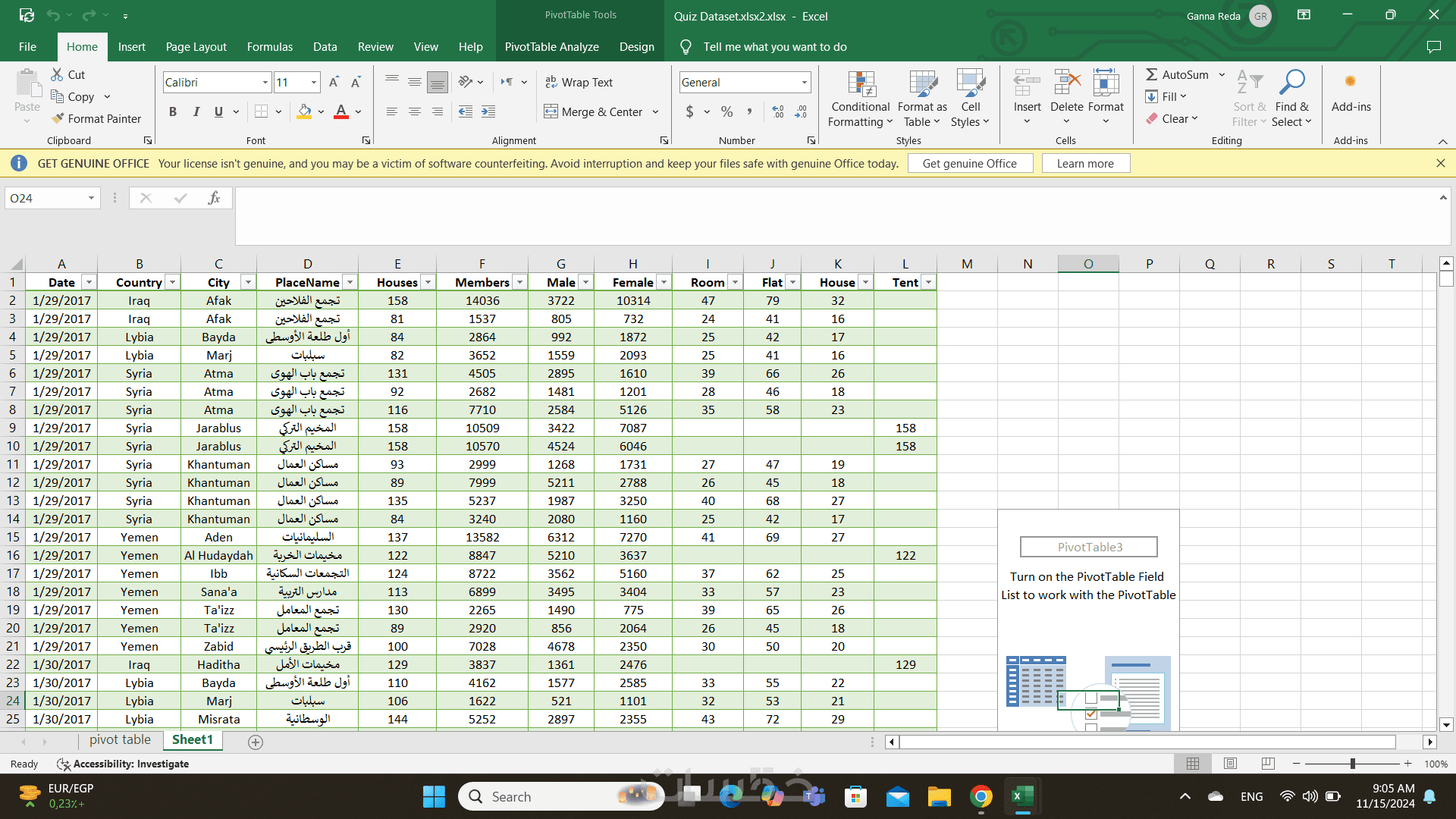Toggle Italic formatting

tap(196, 111)
